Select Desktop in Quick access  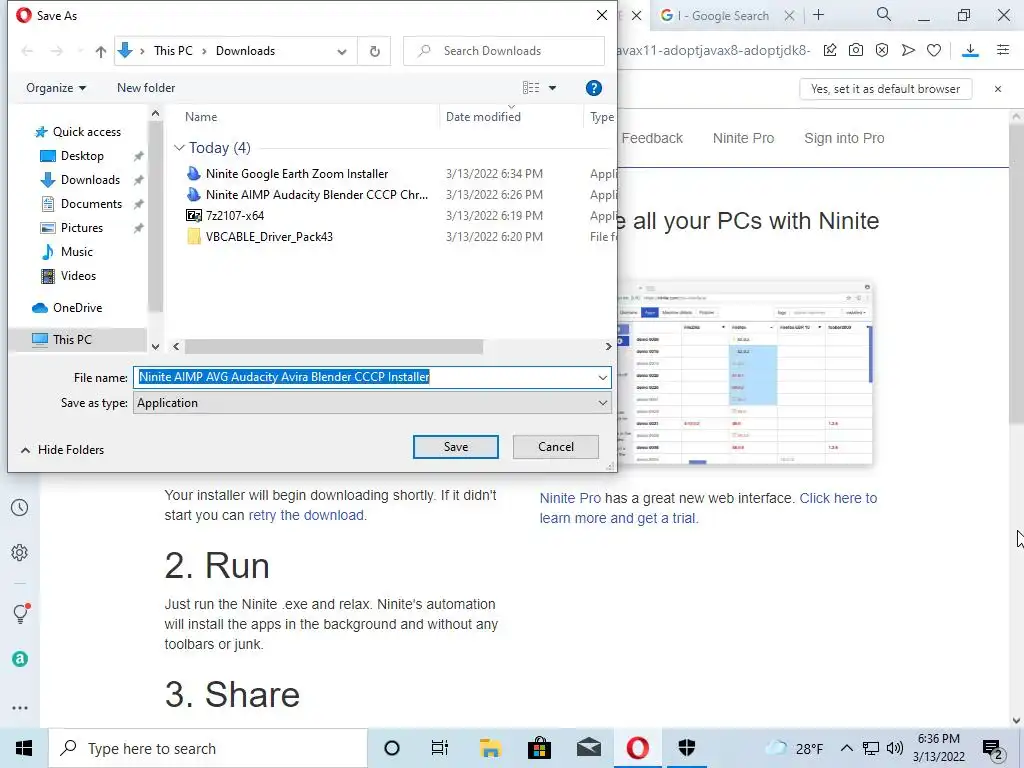click(82, 156)
